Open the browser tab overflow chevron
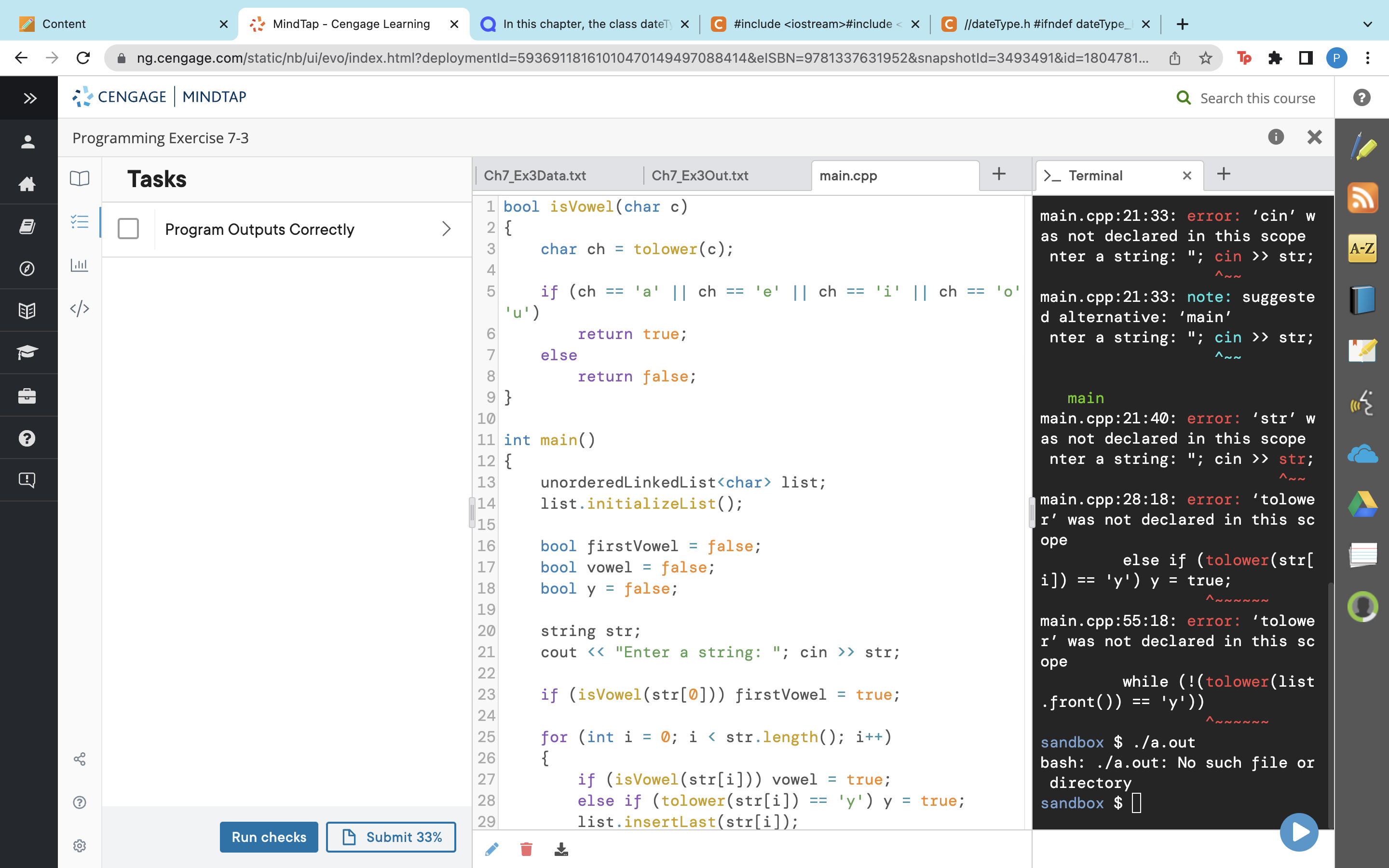 [x=1368, y=24]
